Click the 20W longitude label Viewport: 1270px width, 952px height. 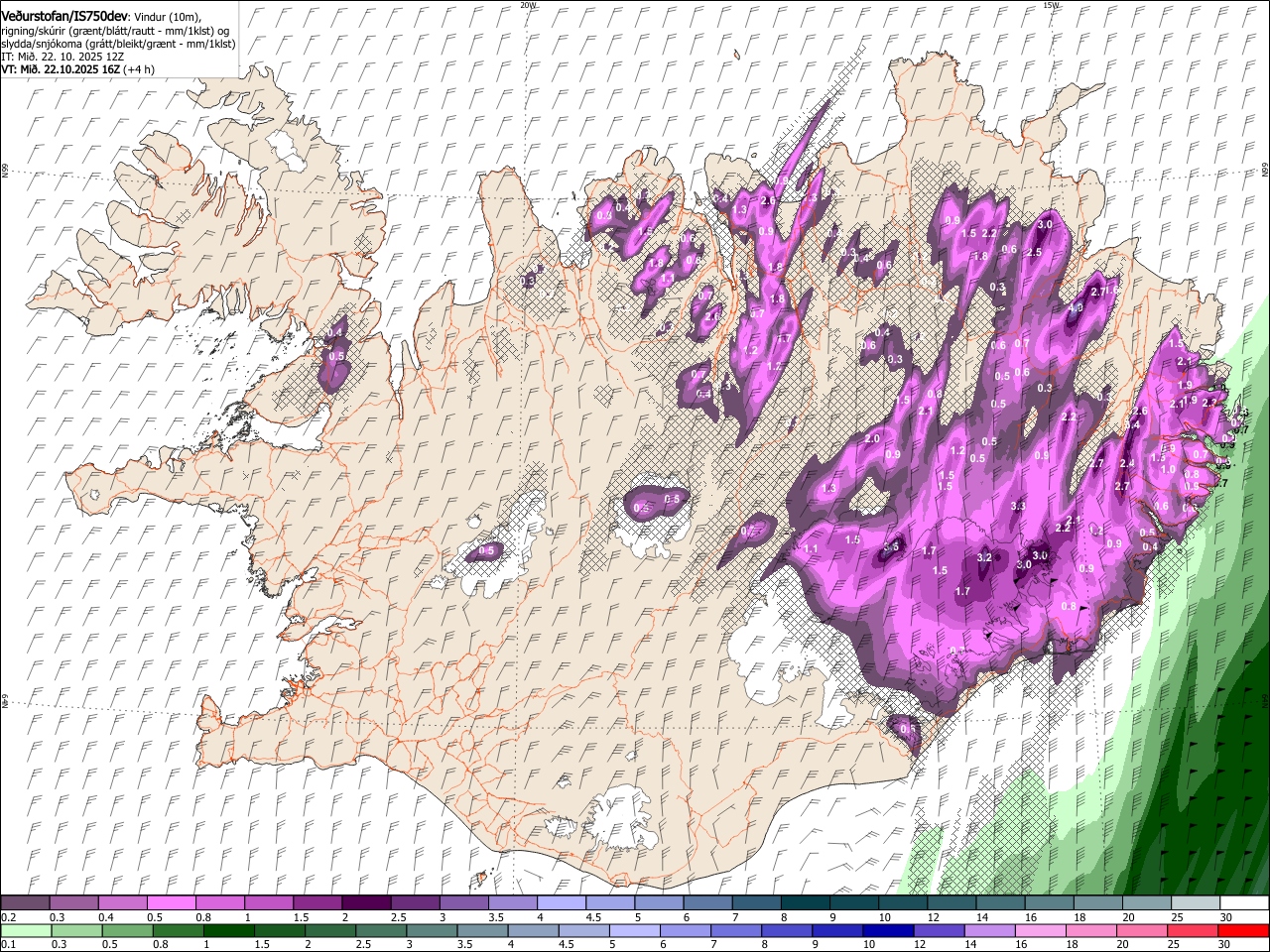coord(528,5)
